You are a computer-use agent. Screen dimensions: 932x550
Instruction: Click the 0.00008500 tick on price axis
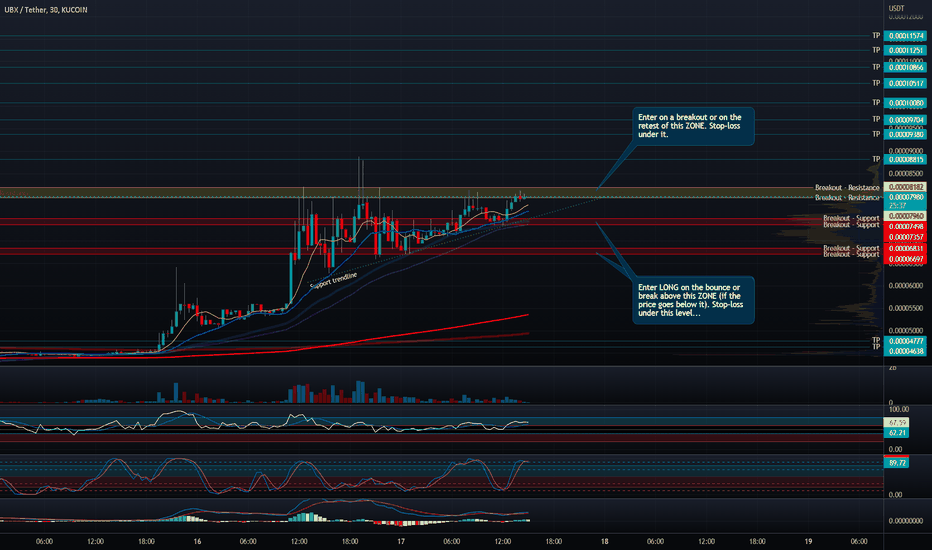coord(906,174)
